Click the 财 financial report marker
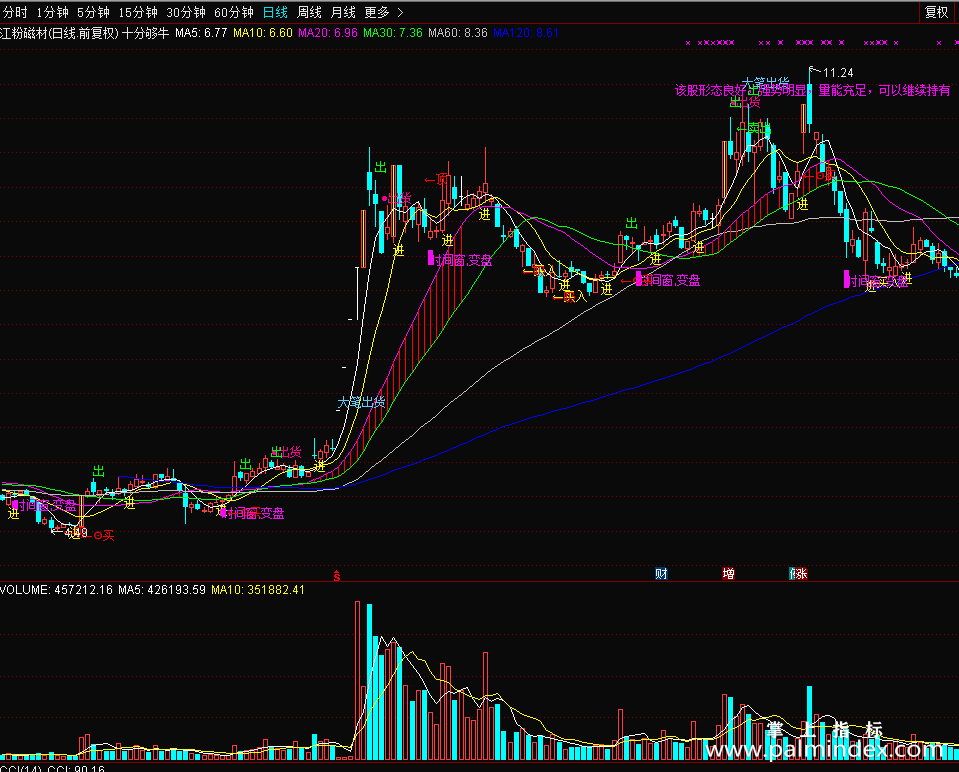The image size is (959, 772). tap(661, 574)
